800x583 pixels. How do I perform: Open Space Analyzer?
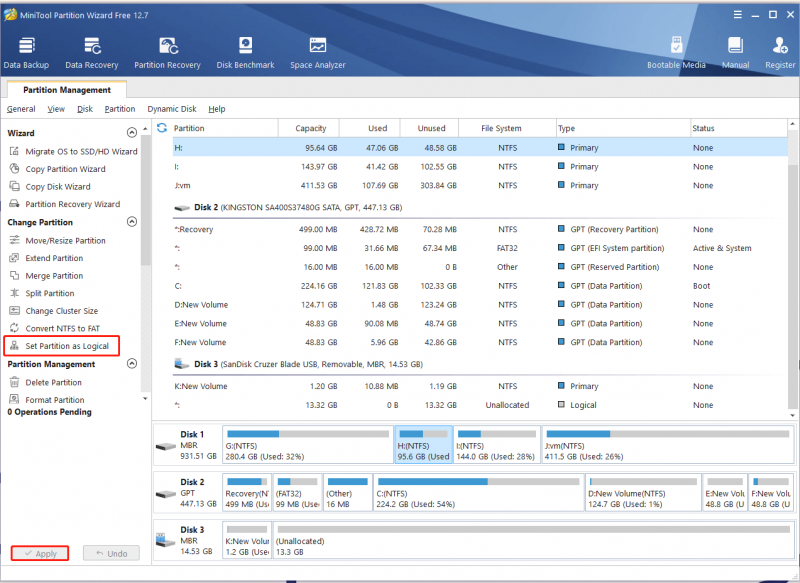(318, 53)
